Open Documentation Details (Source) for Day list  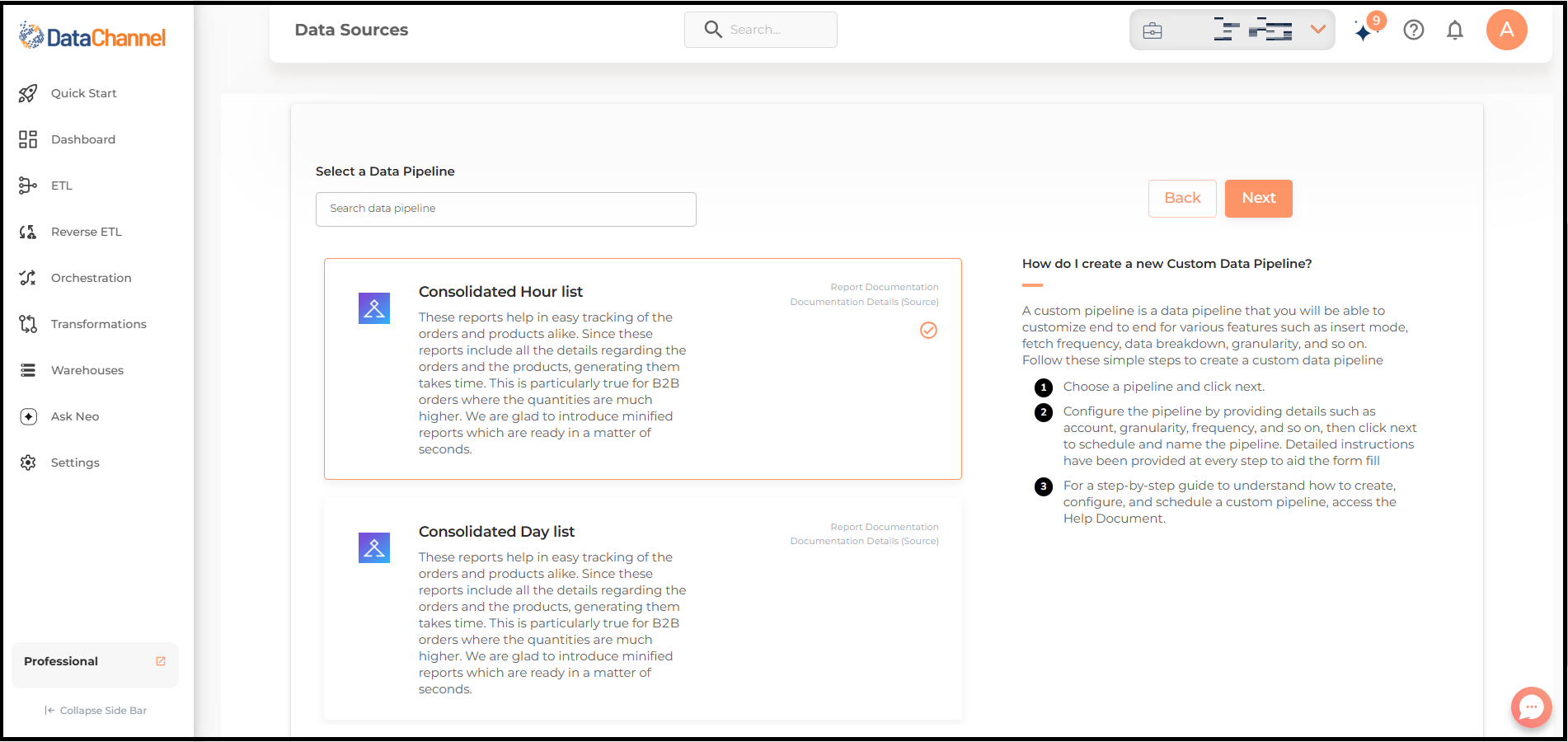pyautogui.click(x=864, y=541)
